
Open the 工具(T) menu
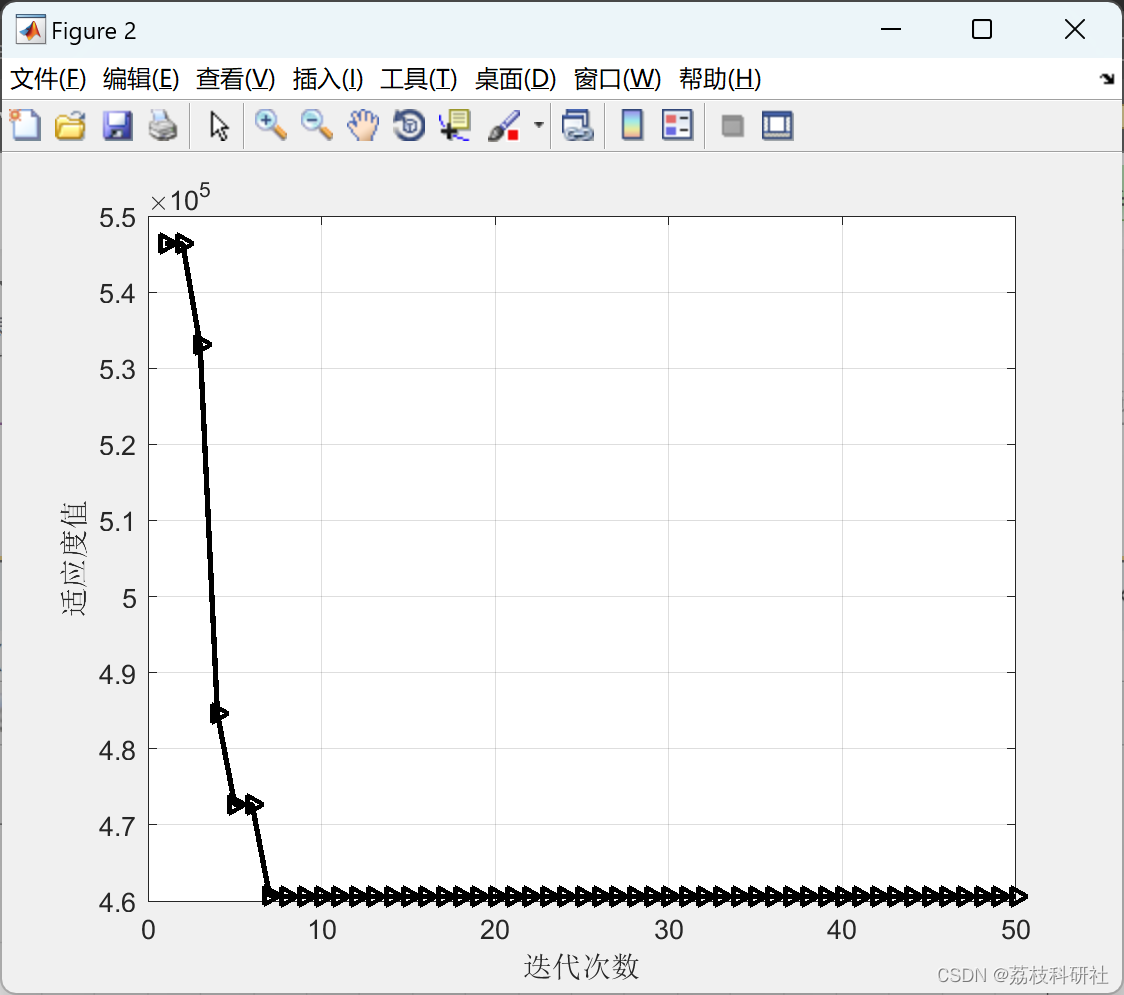(x=419, y=79)
